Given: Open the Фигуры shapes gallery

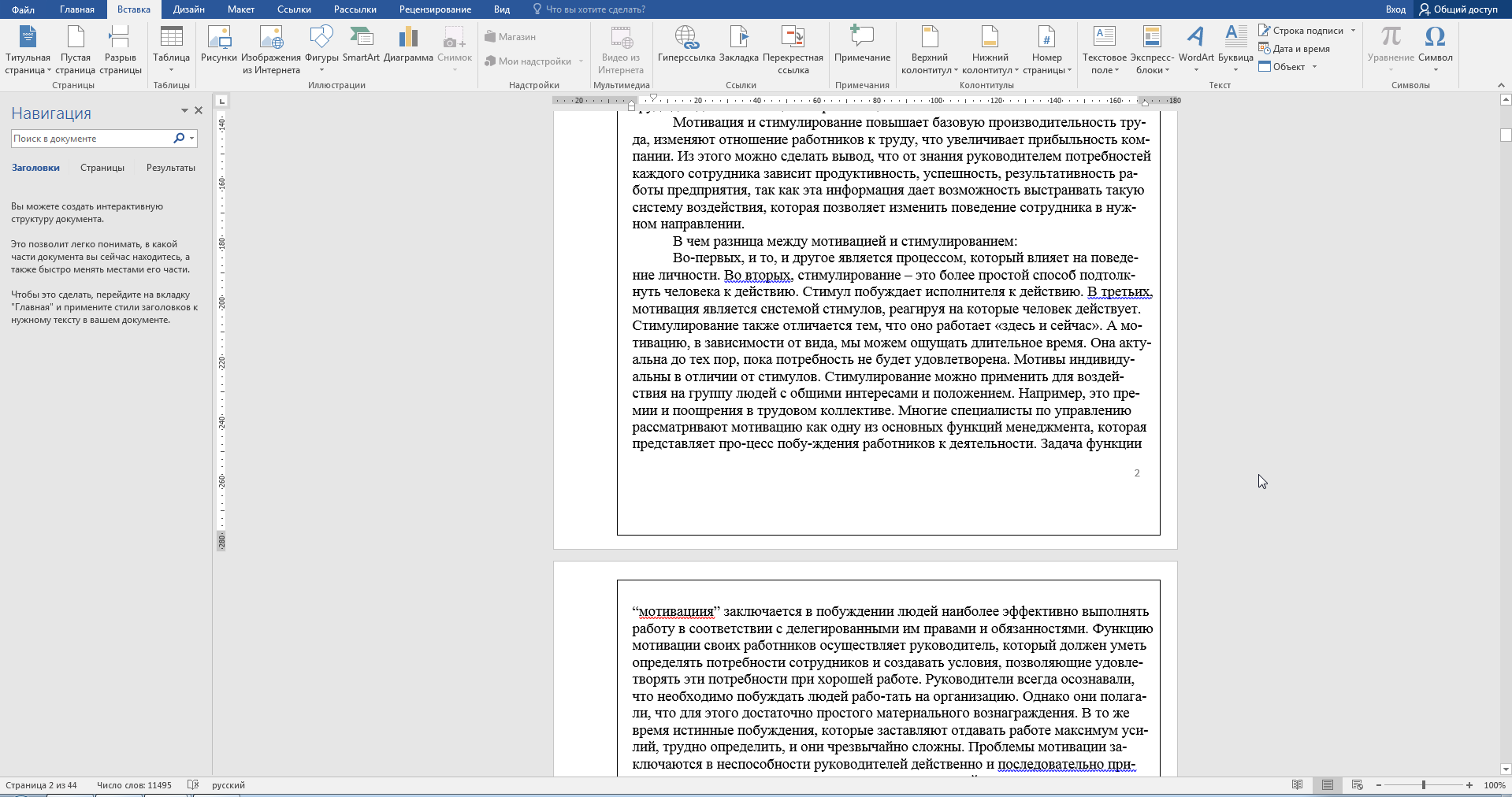Looking at the screenshot, I should point(321,50).
